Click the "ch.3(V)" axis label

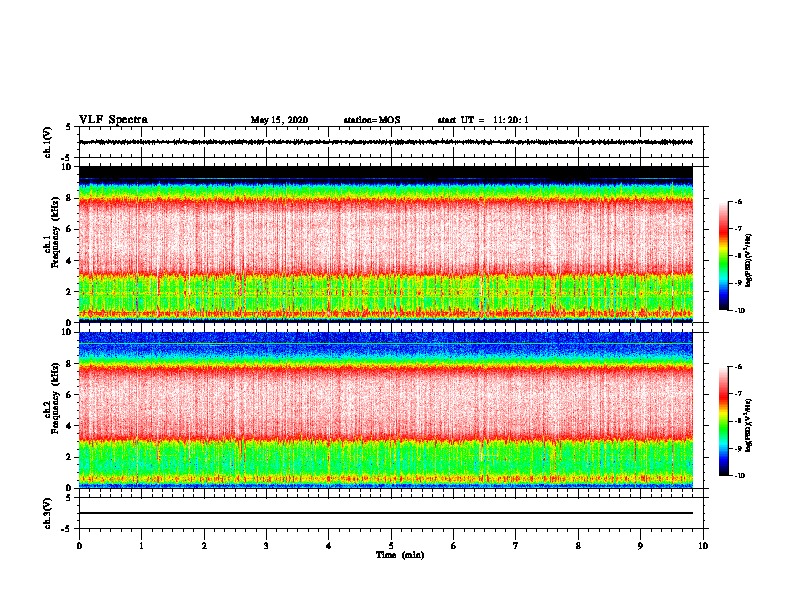click(x=47, y=513)
